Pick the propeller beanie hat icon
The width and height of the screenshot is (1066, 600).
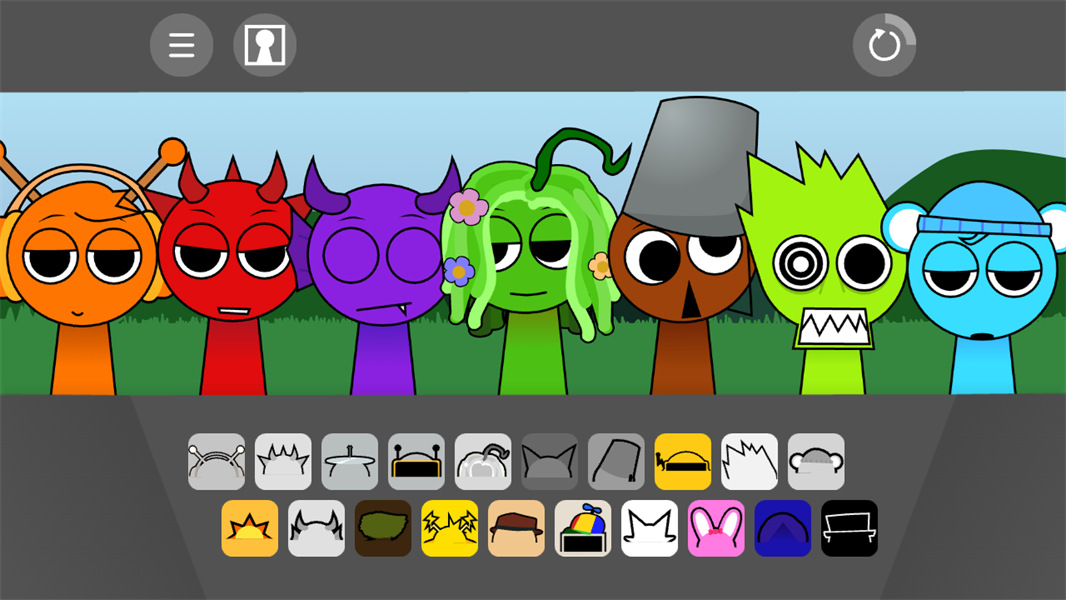[x=583, y=528]
